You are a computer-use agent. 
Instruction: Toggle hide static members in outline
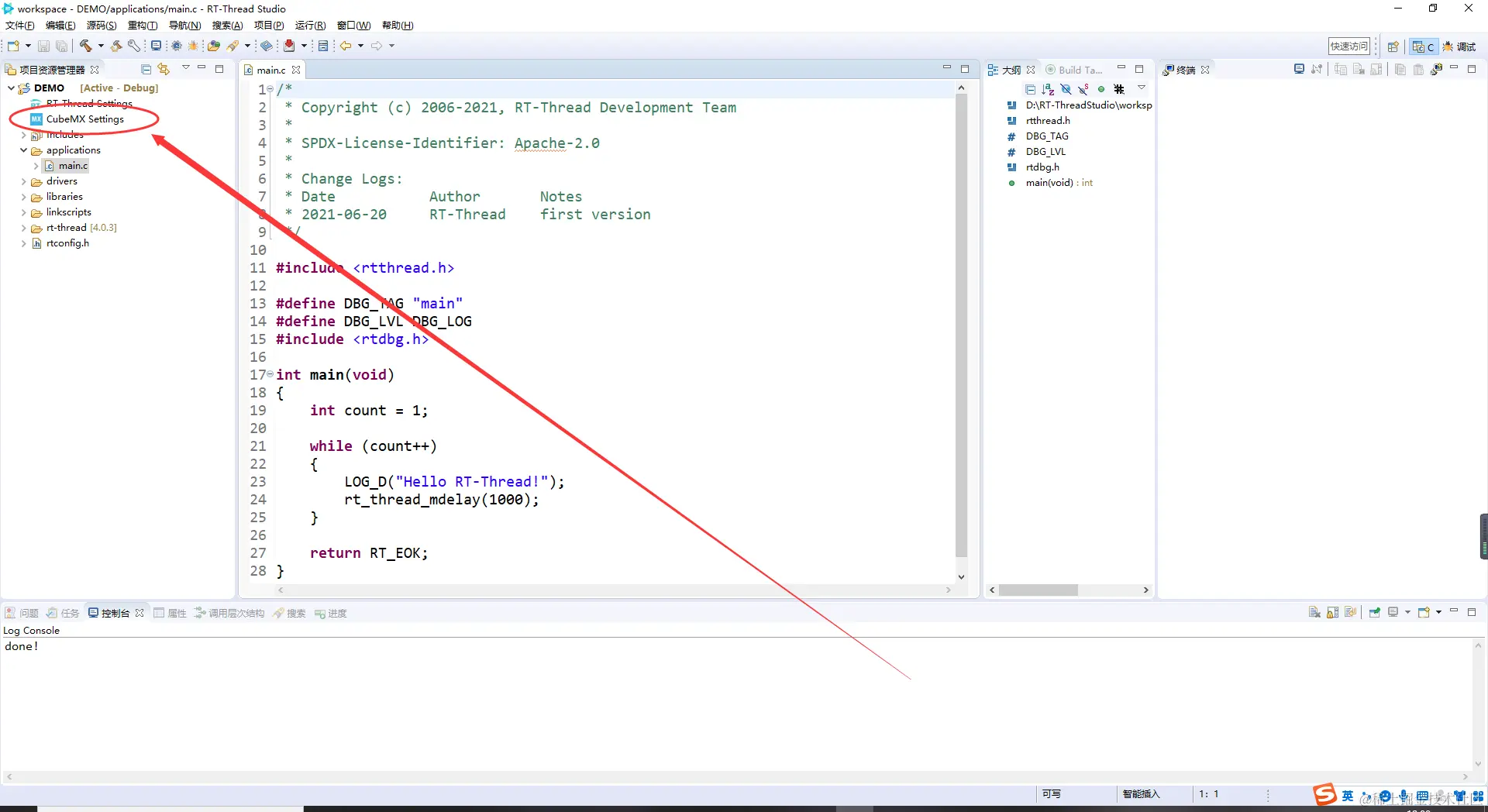(1083, 89)
